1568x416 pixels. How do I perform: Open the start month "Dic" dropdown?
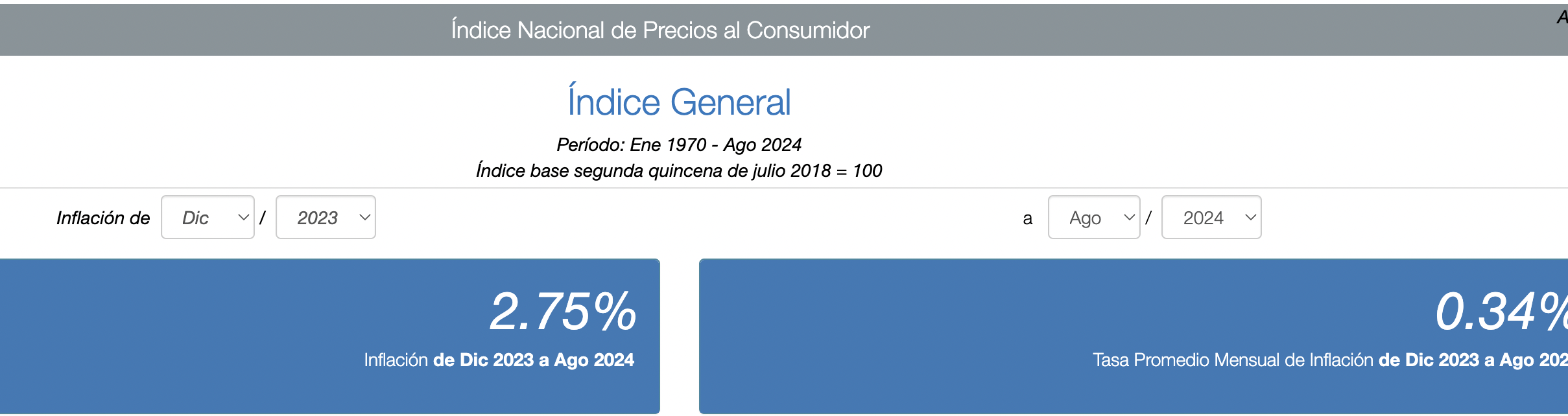(x=208, y=217)
